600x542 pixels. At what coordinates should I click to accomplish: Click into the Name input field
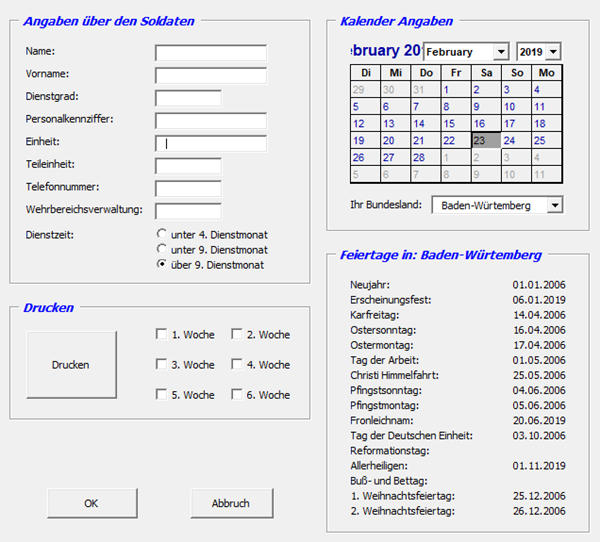coord(211,52)
